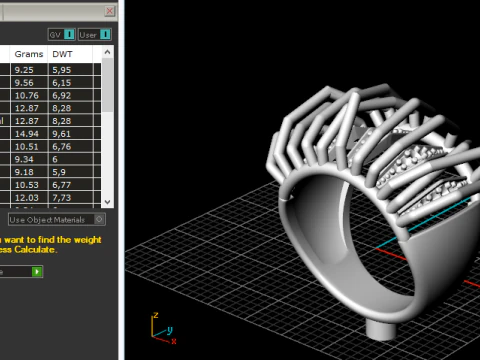Select the 10.51 grams cell

tap(29, 147)
